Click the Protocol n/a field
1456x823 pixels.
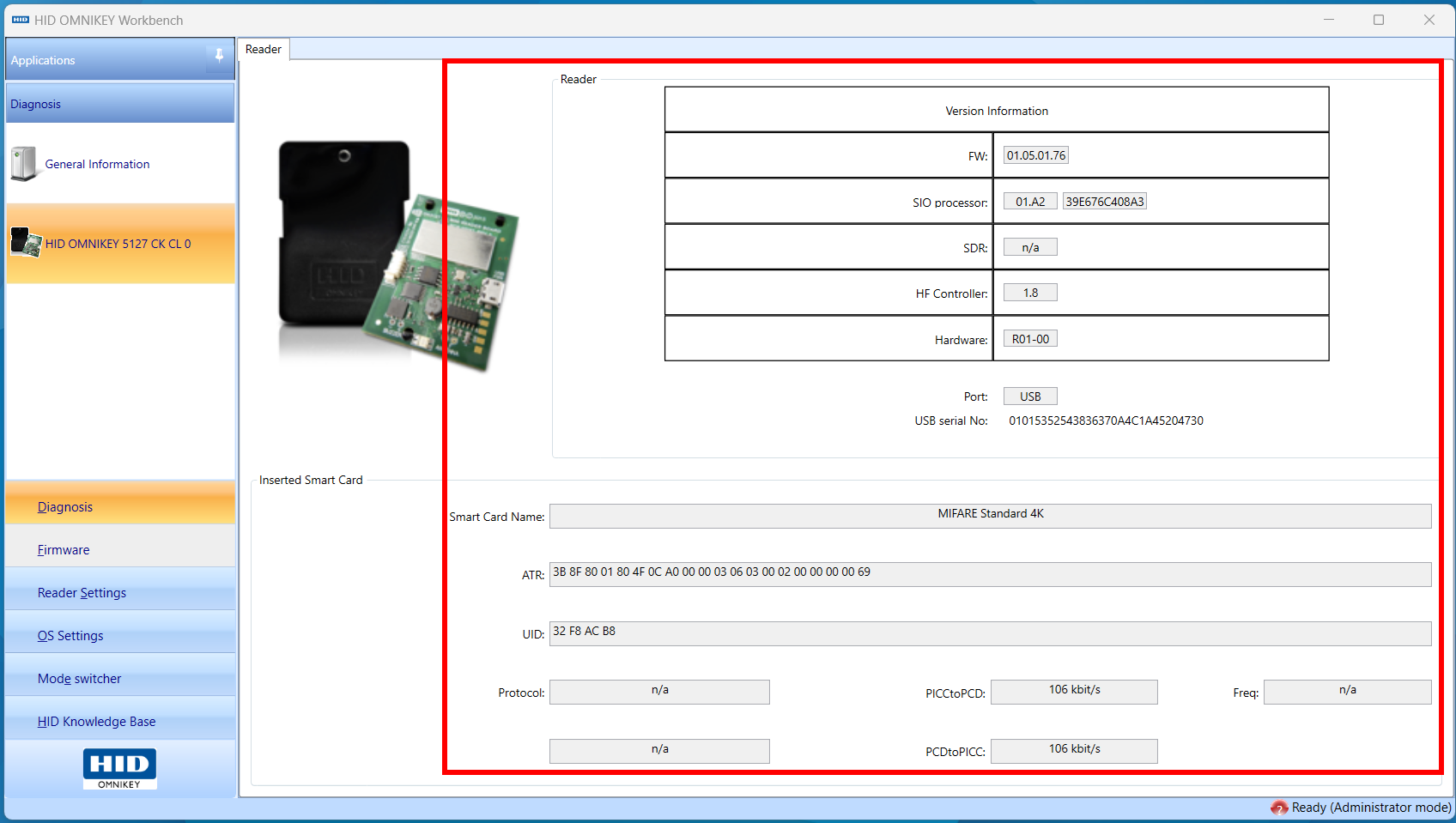[659, 692]
